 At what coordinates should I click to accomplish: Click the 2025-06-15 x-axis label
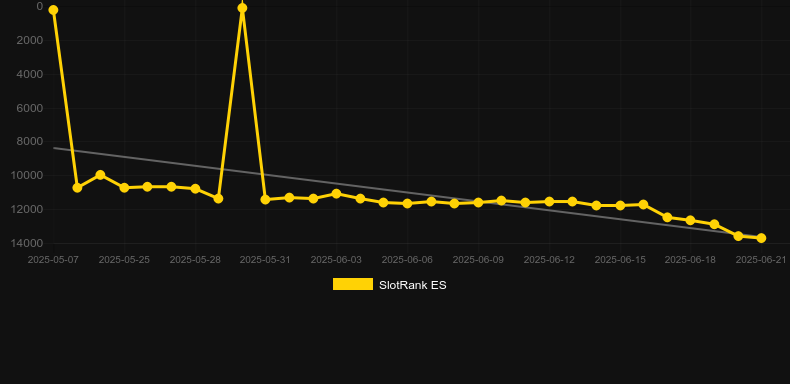620,260
